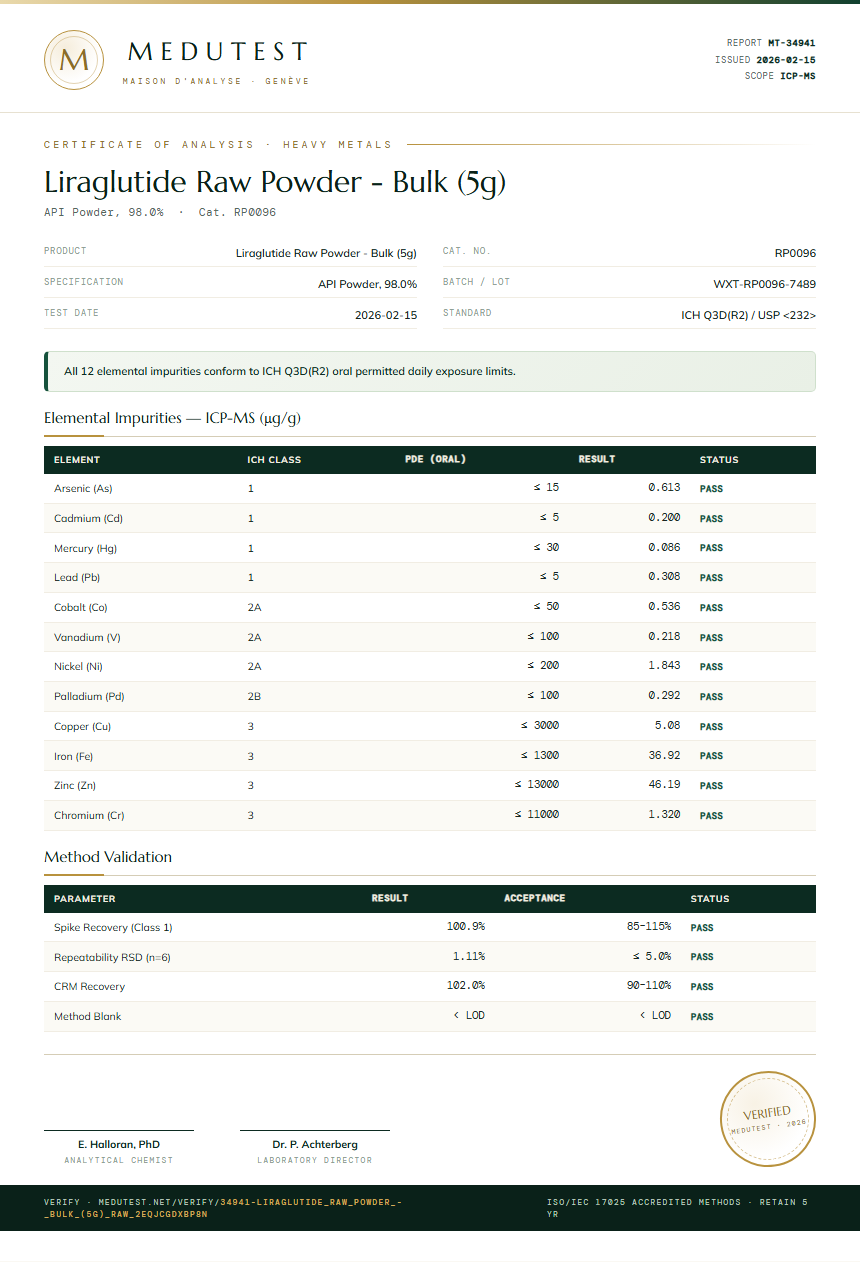Click the PASS status in the Method Blank row
860x1262 pixels.
[x=702, y=1017]
